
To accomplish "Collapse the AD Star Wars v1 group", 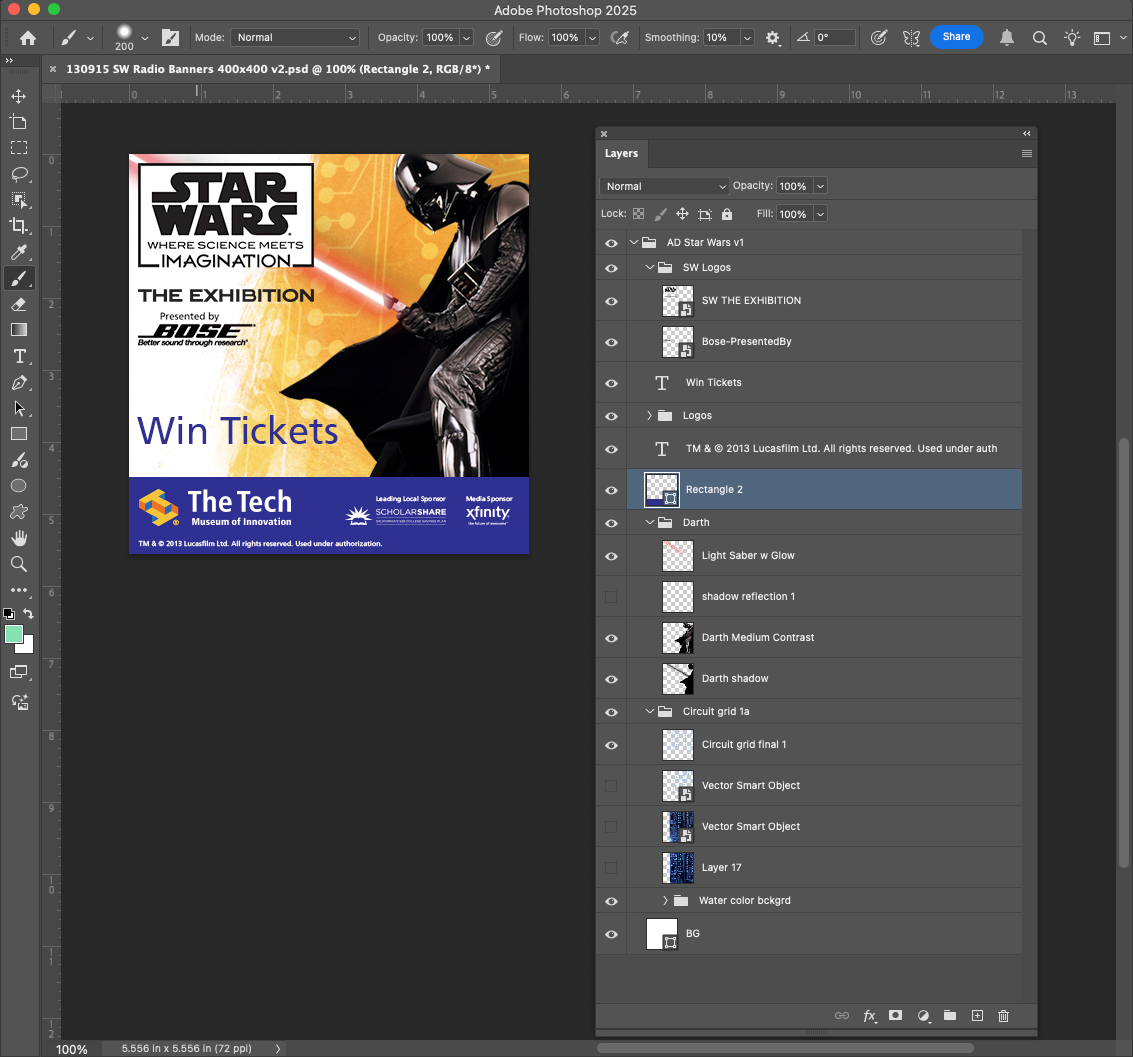I will pos(634,242).
